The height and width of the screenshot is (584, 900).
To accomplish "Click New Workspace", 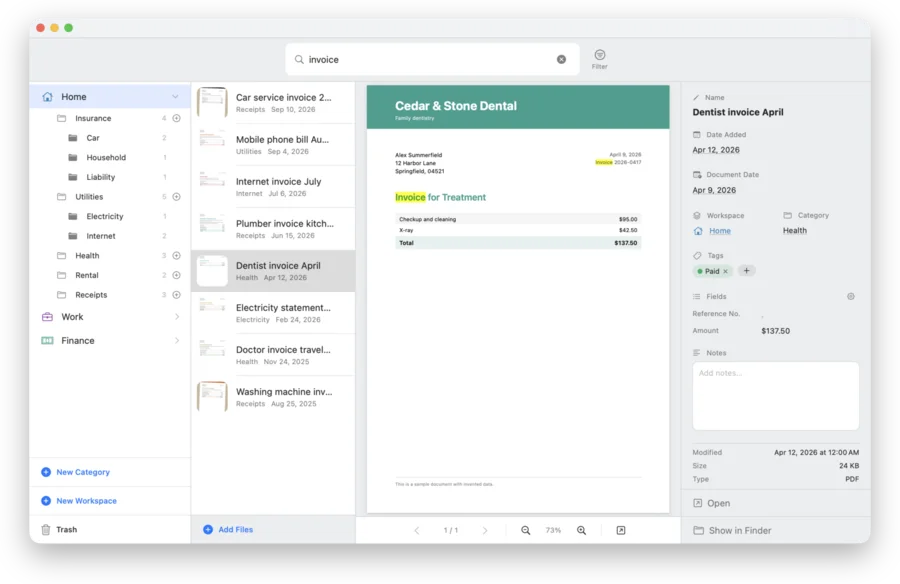I will (79, 501).
